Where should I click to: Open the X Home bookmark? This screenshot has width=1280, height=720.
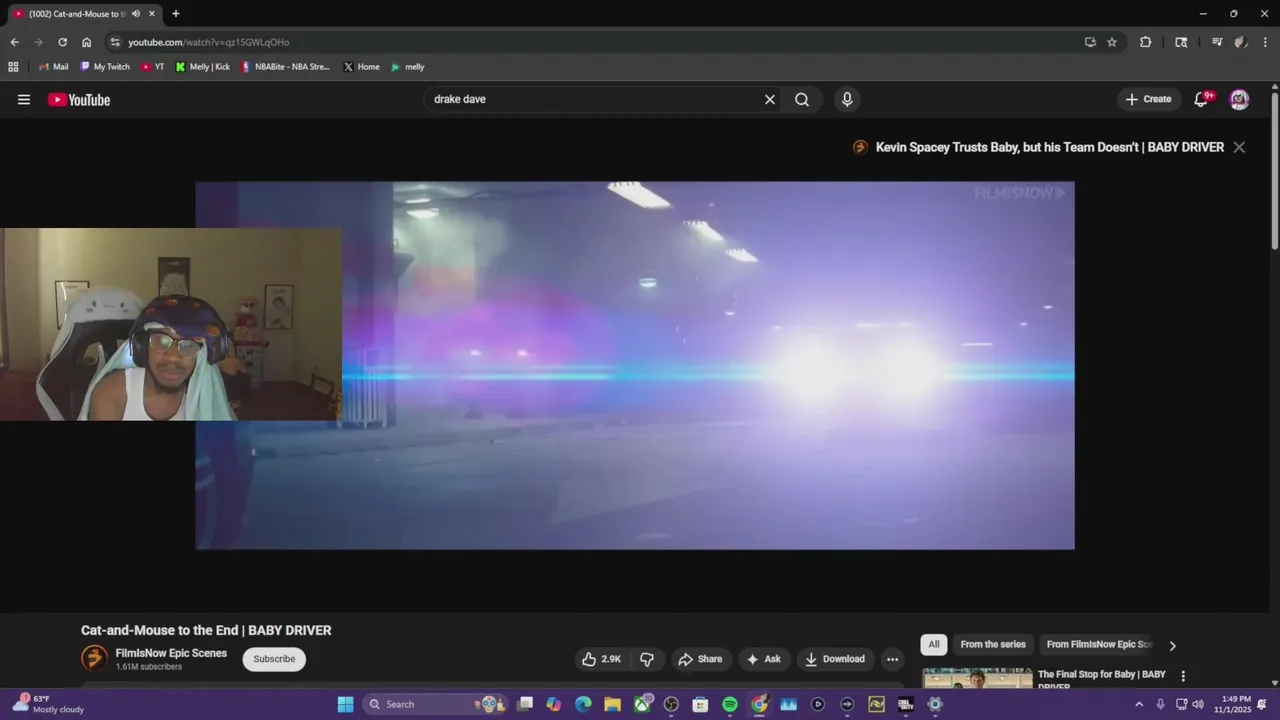[x=361, y=67]
